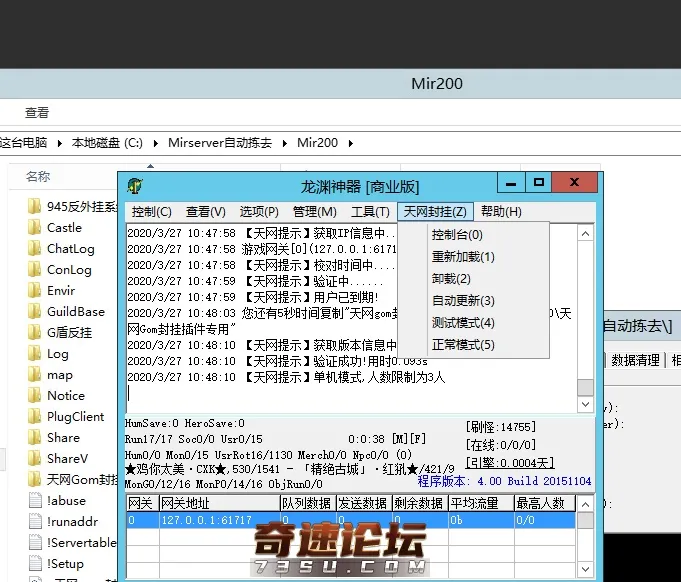Click log scrollbar down arrow
This screenshot has height=582, width=681.
pos(585,404)
